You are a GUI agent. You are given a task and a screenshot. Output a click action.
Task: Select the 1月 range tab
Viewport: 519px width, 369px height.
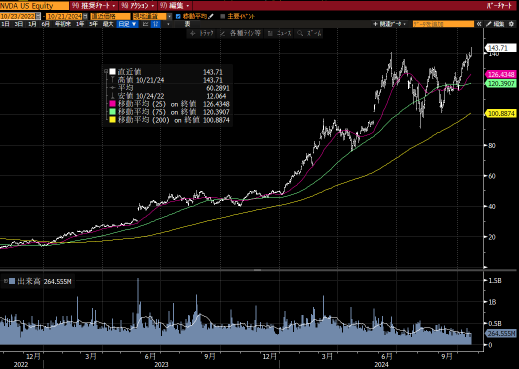tap(32, 24)
